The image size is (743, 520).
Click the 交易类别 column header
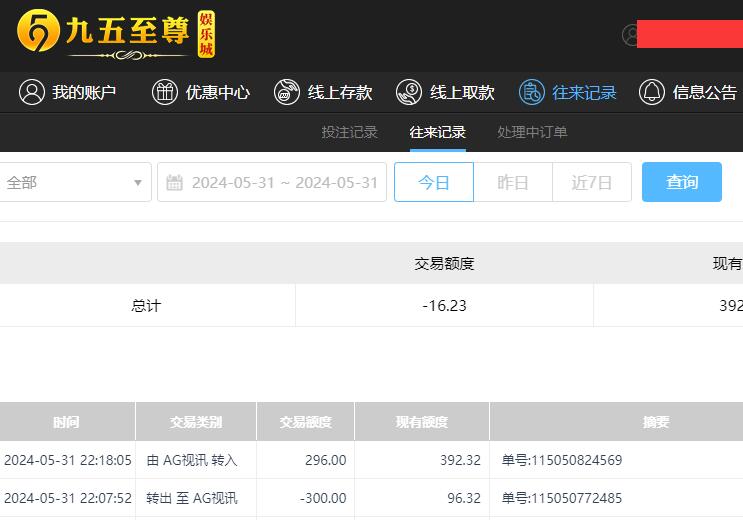tap(196, 422)
